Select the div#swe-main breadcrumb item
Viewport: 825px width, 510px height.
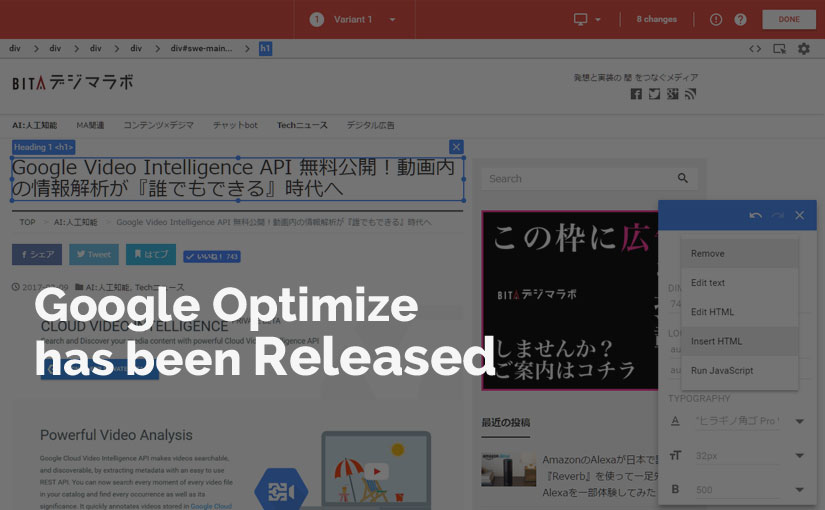201,48
